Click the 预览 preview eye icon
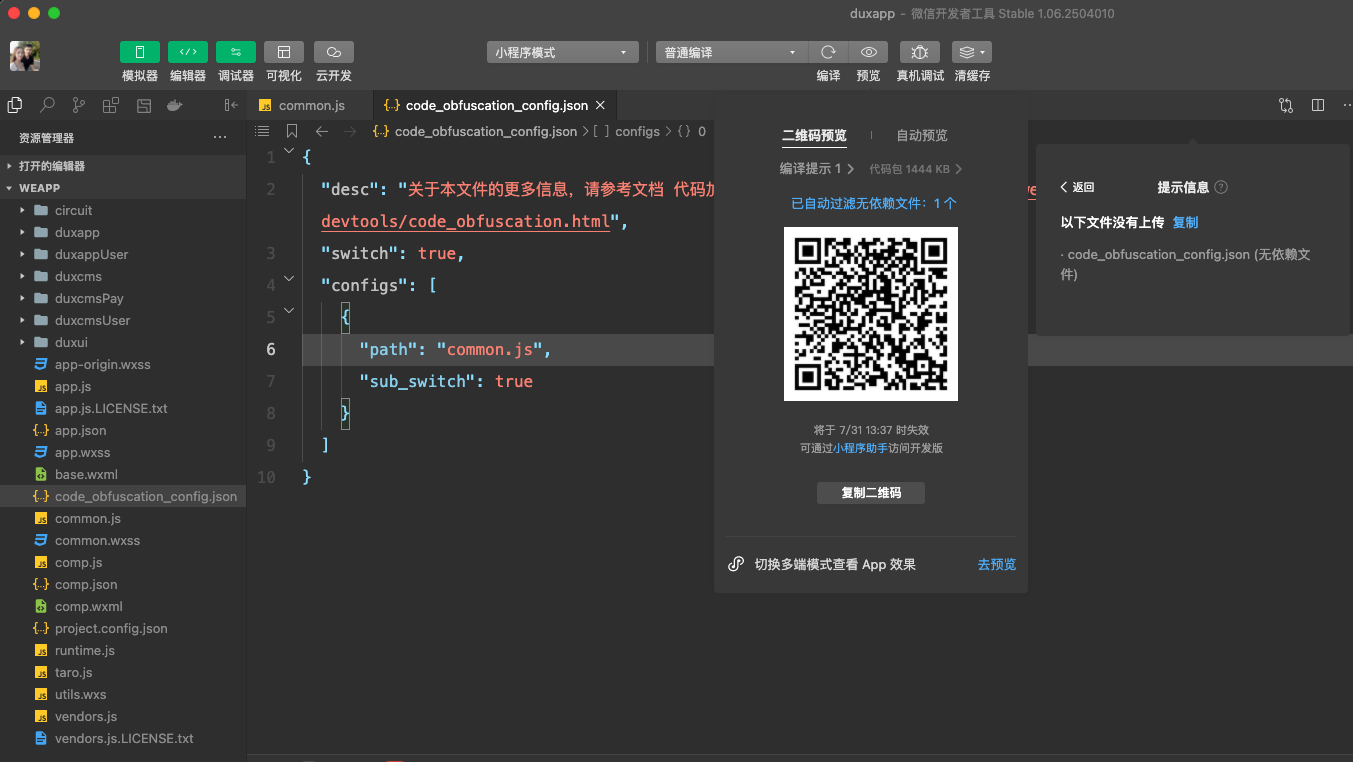The height and width of the screenshot is (762, 1353). tap(869, 52)
